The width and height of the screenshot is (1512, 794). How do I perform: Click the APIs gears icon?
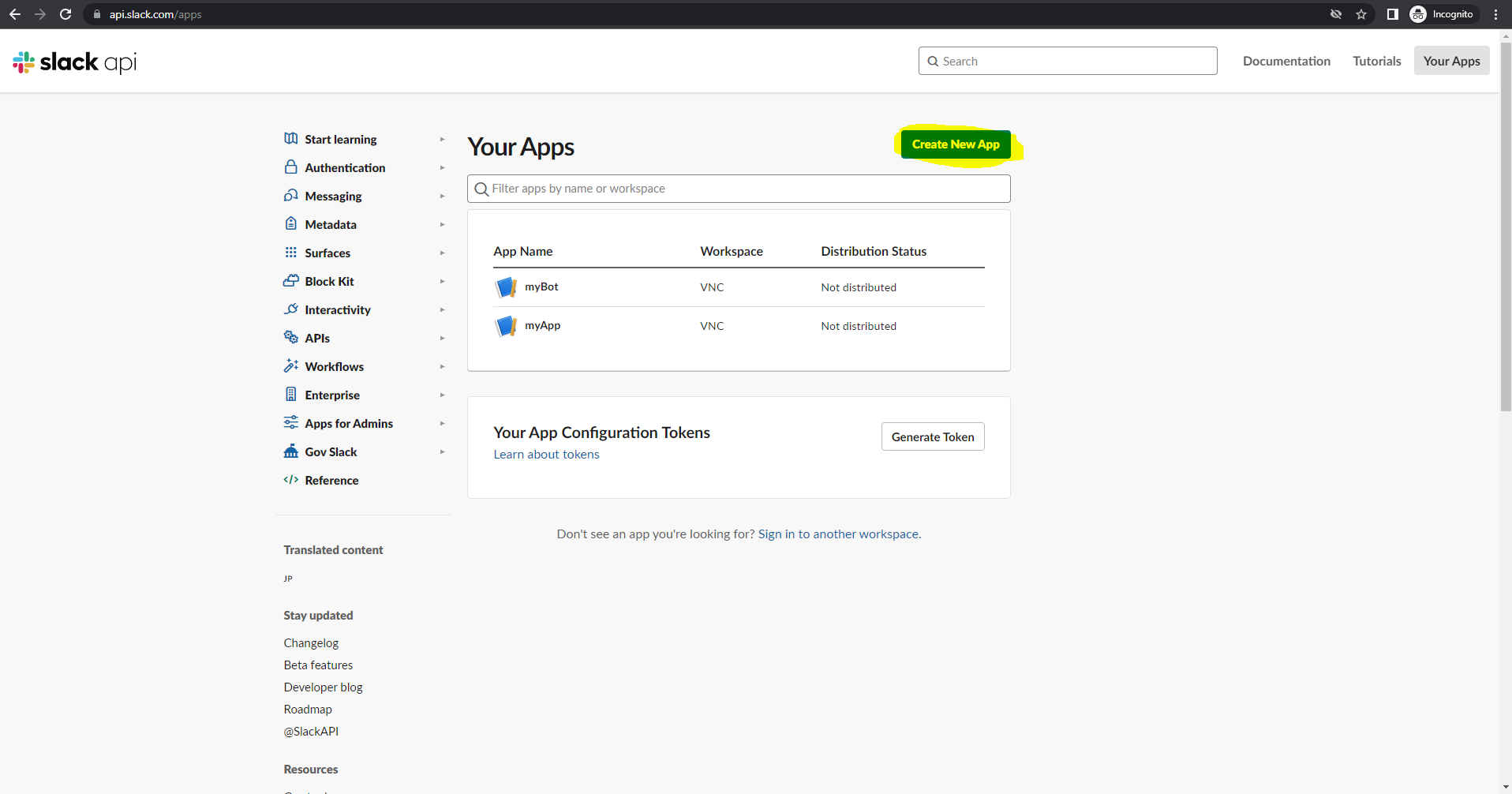291,337
